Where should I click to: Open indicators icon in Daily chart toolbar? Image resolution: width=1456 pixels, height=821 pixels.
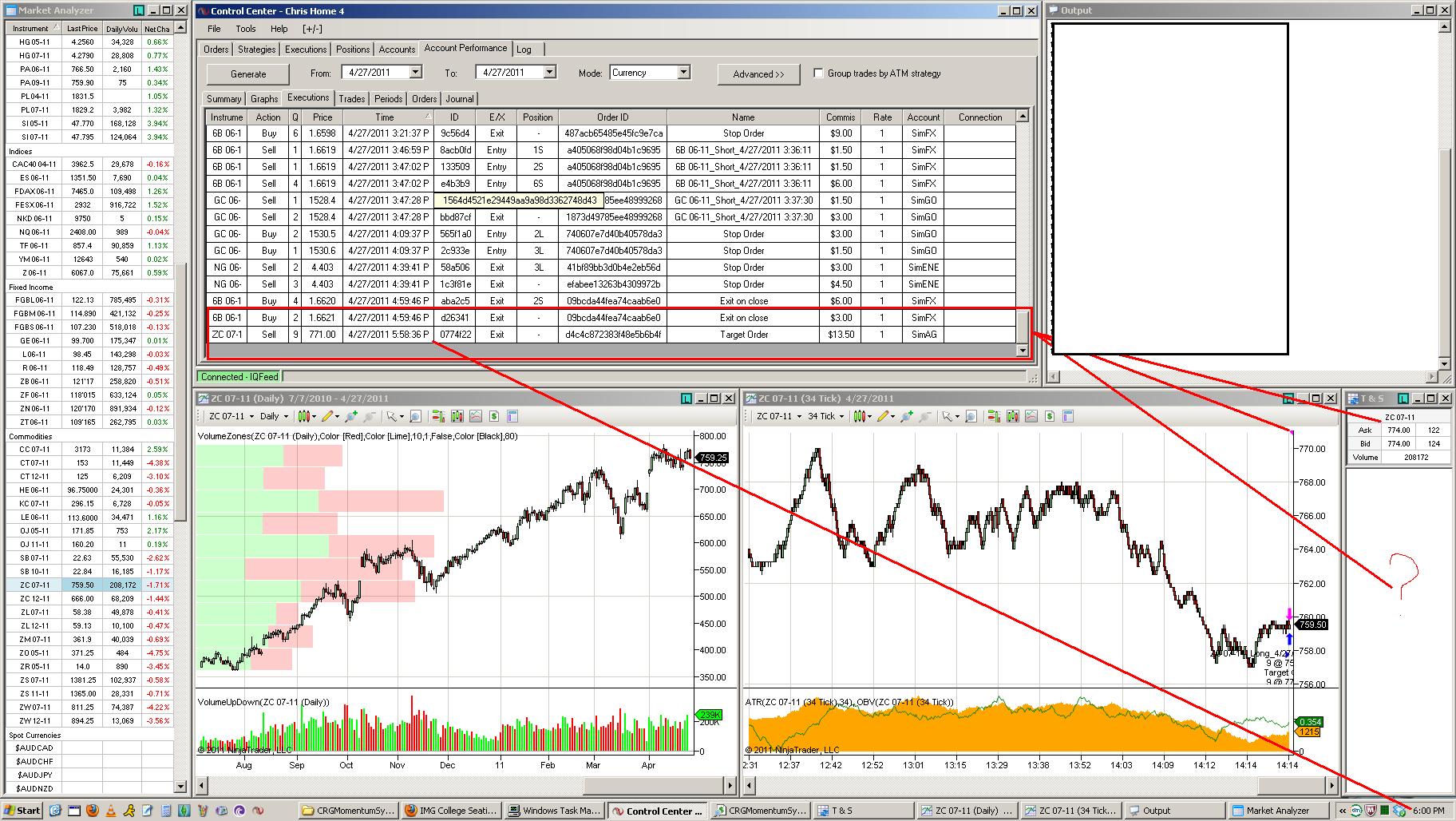click(457, 416)
